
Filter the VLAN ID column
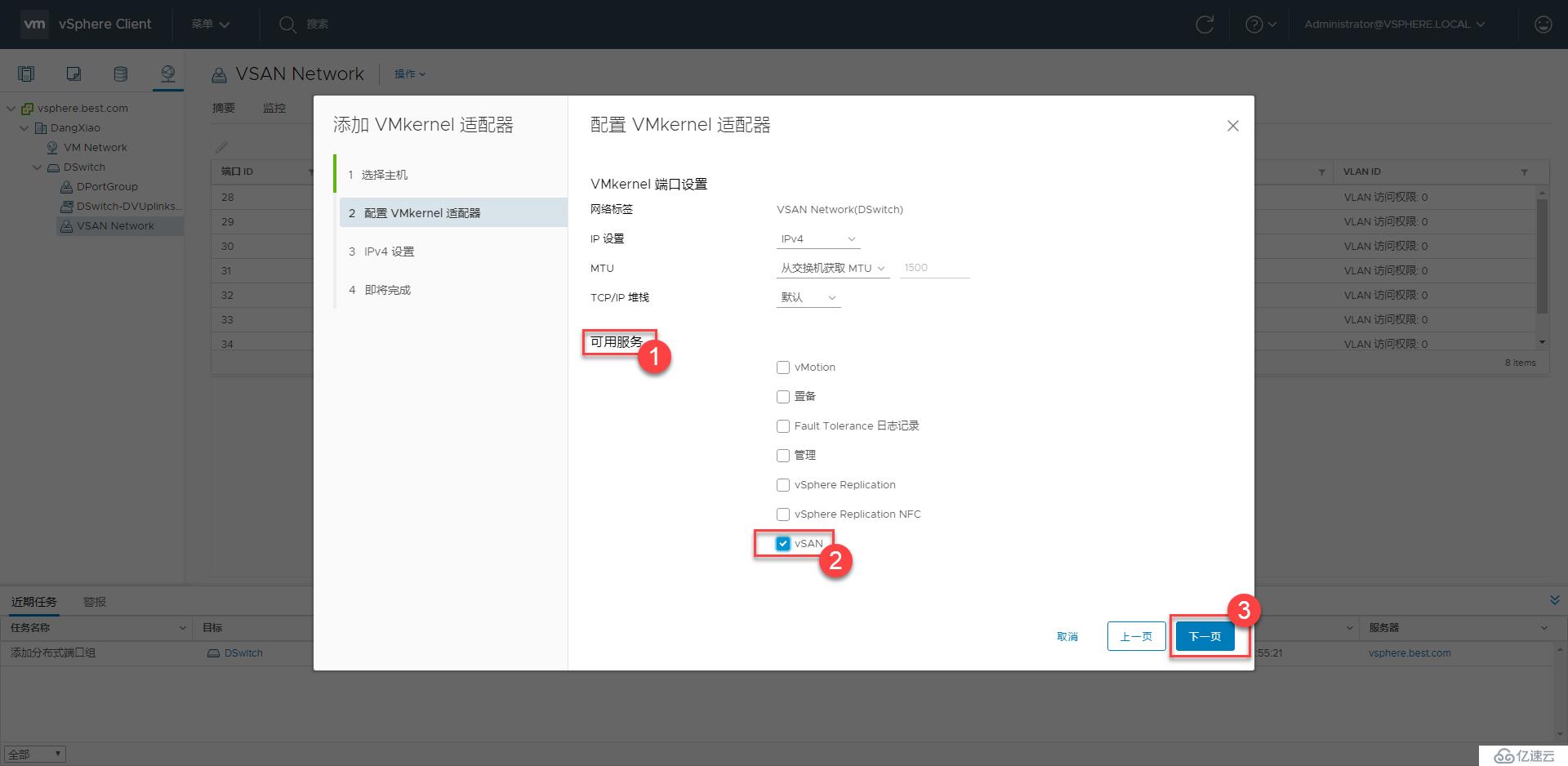[x=1524, y=172]
